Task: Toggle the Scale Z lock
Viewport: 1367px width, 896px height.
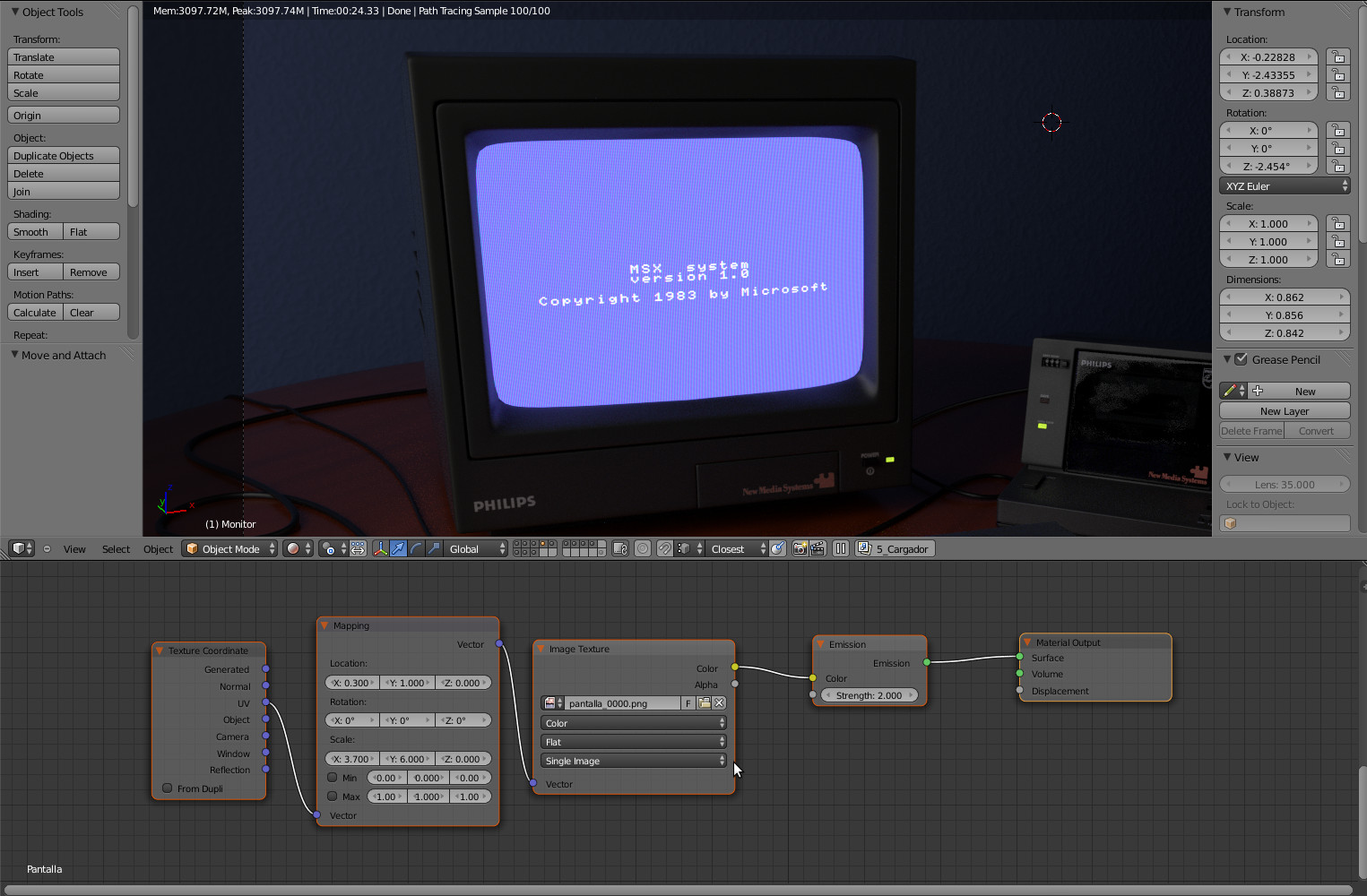Action: coord(1337,260)
